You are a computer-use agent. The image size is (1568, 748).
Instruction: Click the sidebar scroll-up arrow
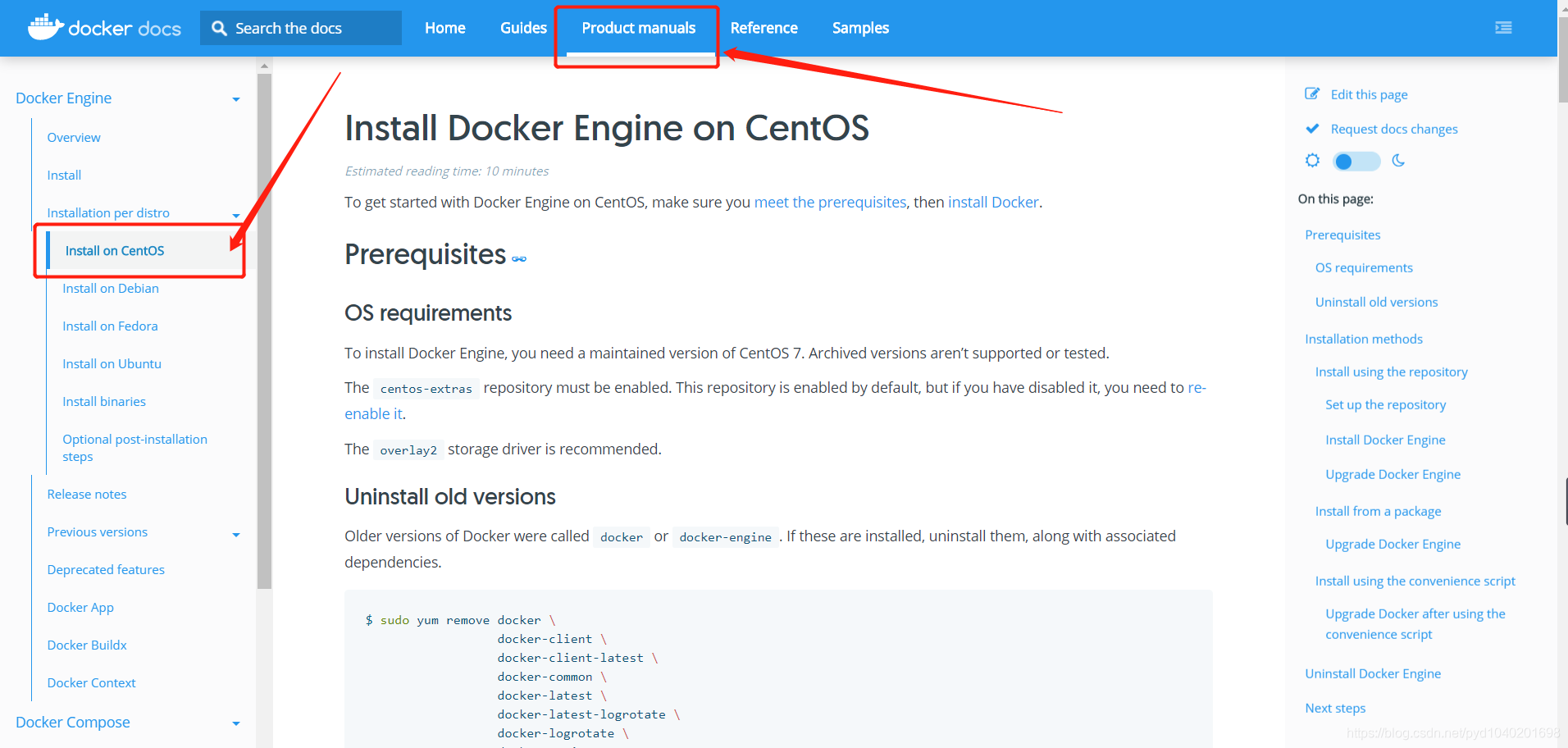point(264,66)
